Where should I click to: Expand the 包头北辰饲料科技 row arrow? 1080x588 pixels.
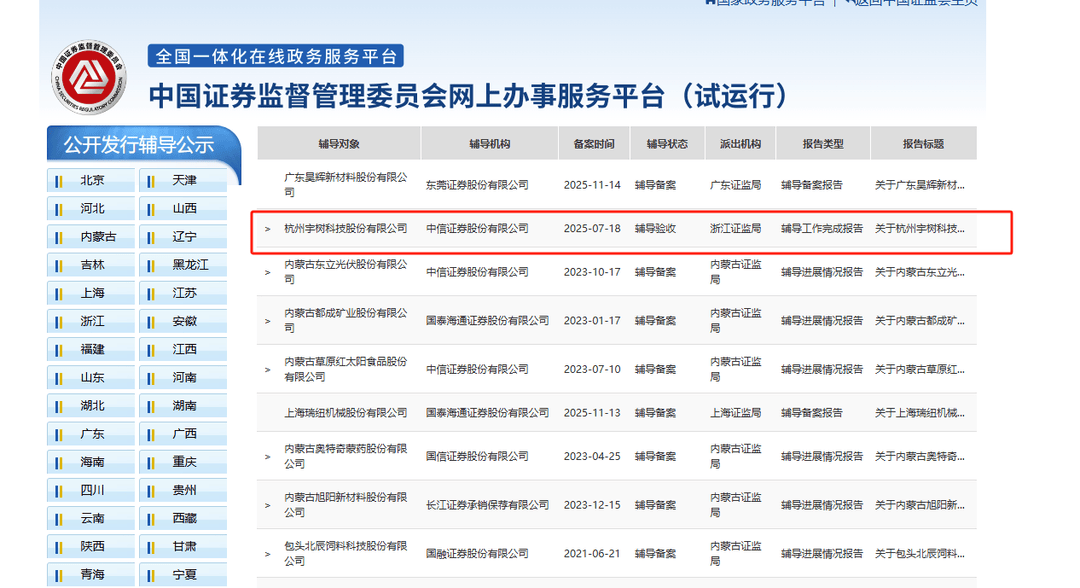(268, 554)
